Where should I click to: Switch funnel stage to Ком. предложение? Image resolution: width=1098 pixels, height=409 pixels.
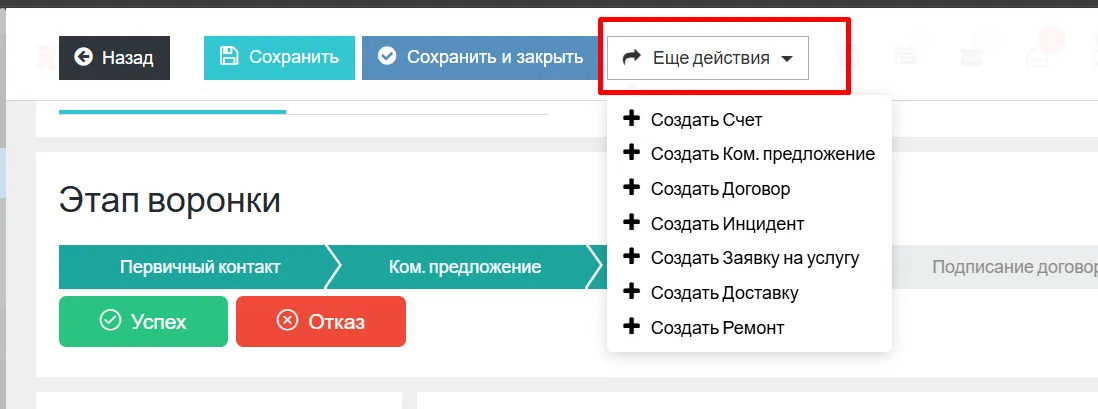(465, 267)
